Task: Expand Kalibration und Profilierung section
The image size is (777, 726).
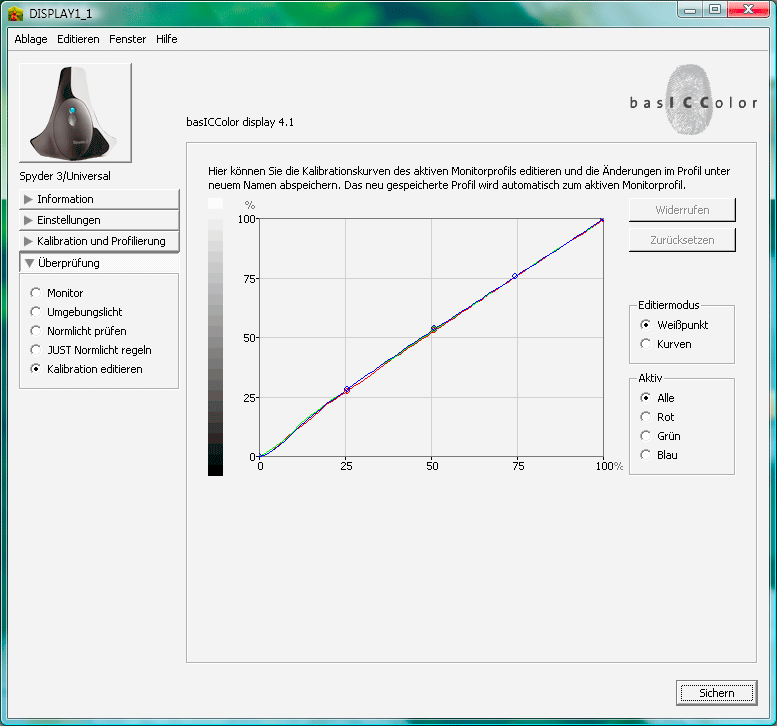Action: click(x=98, y=241)
